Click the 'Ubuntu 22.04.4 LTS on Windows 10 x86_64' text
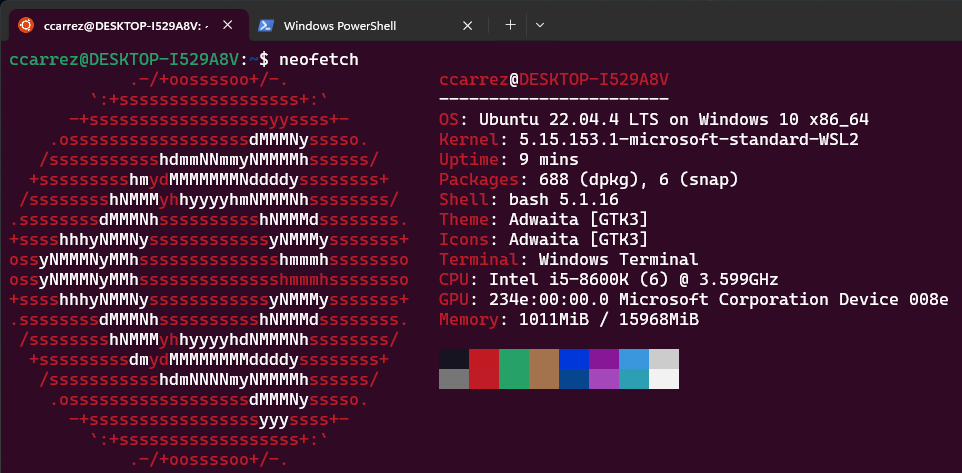Screen dimensions: 962x473 tap(674, 120)
